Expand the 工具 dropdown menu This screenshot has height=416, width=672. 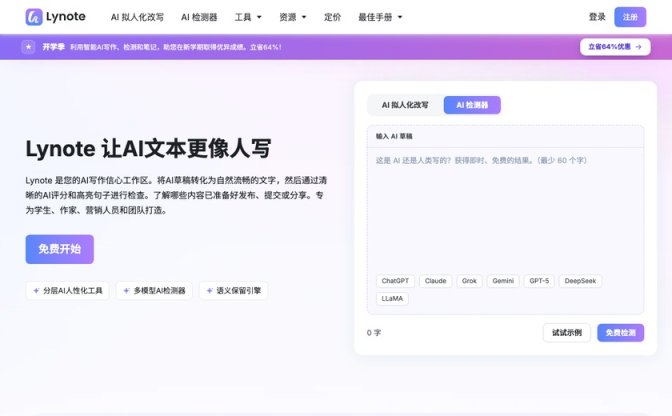coord(248,17)
